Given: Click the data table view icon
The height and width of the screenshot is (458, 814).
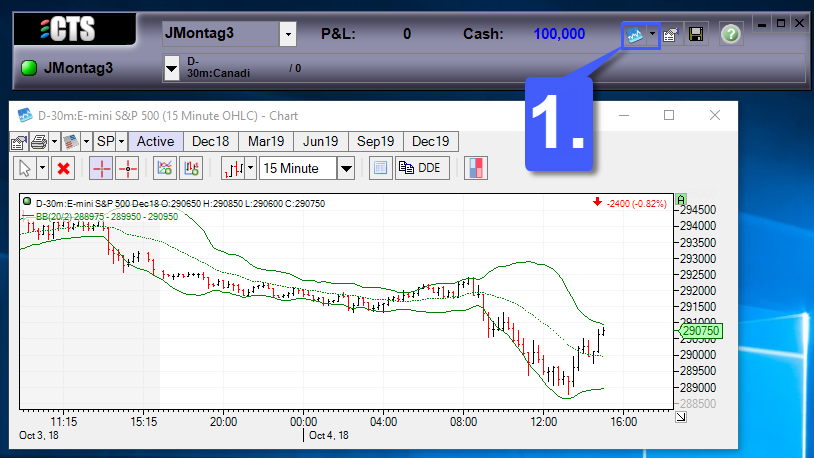Looking at the screenshot, I should (381, 168).
